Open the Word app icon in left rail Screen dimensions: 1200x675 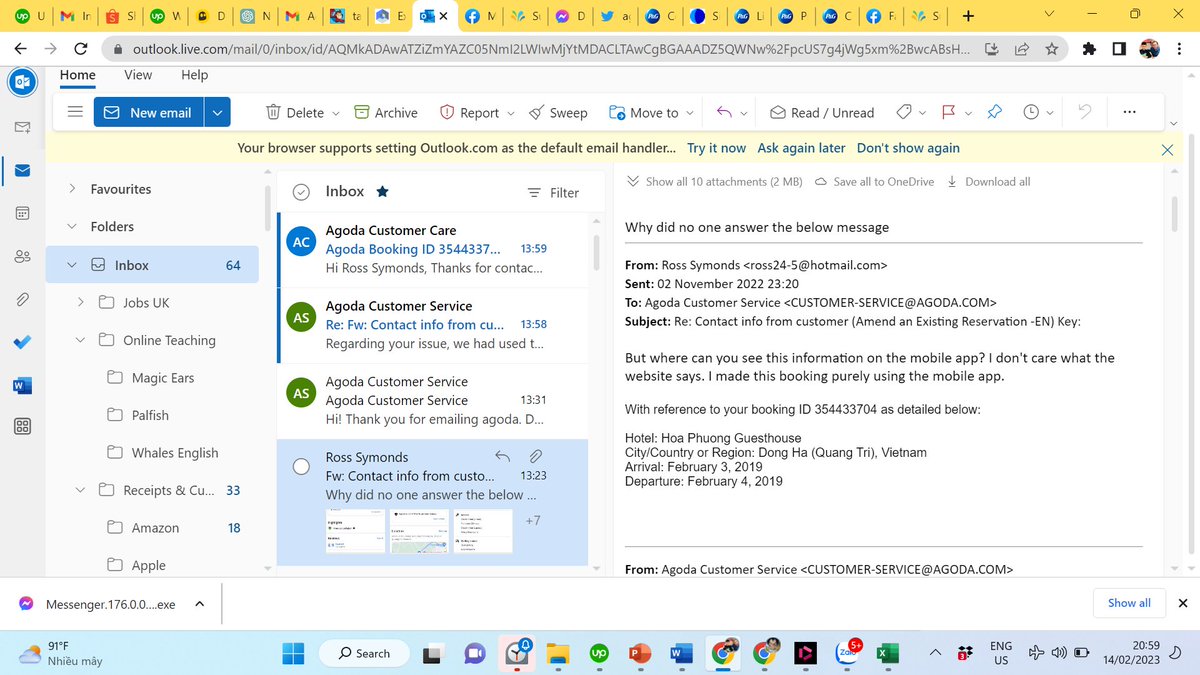point(22,385)
